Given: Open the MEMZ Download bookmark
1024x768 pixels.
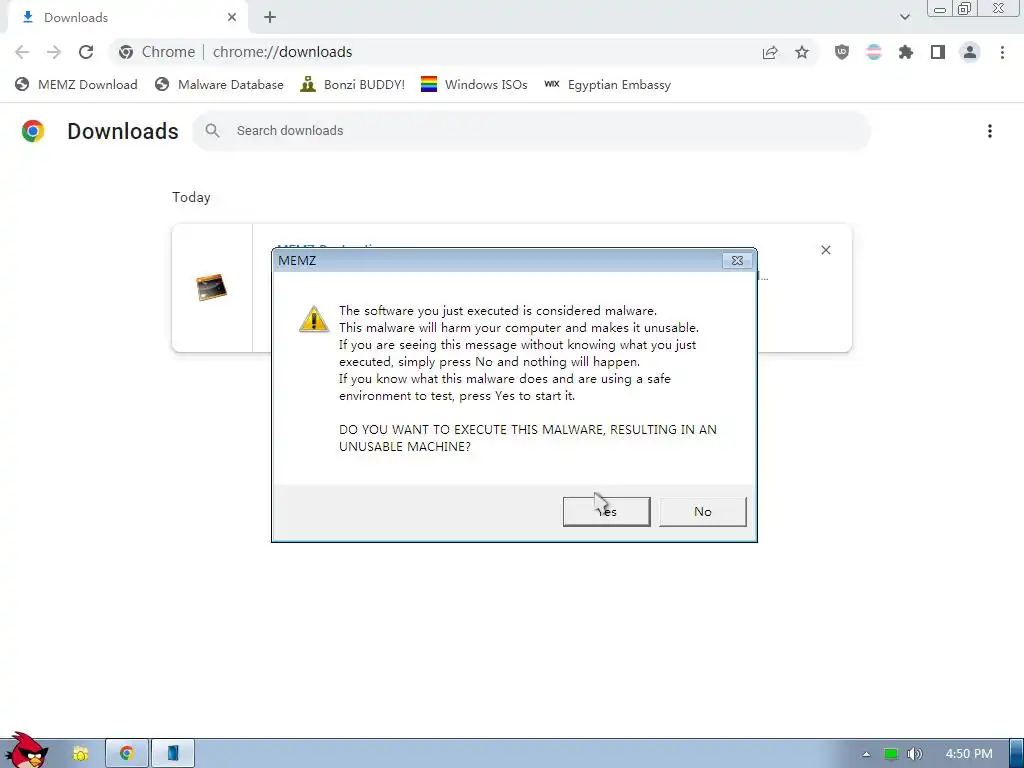Looking at the screenshot, I should coord(76,85).
